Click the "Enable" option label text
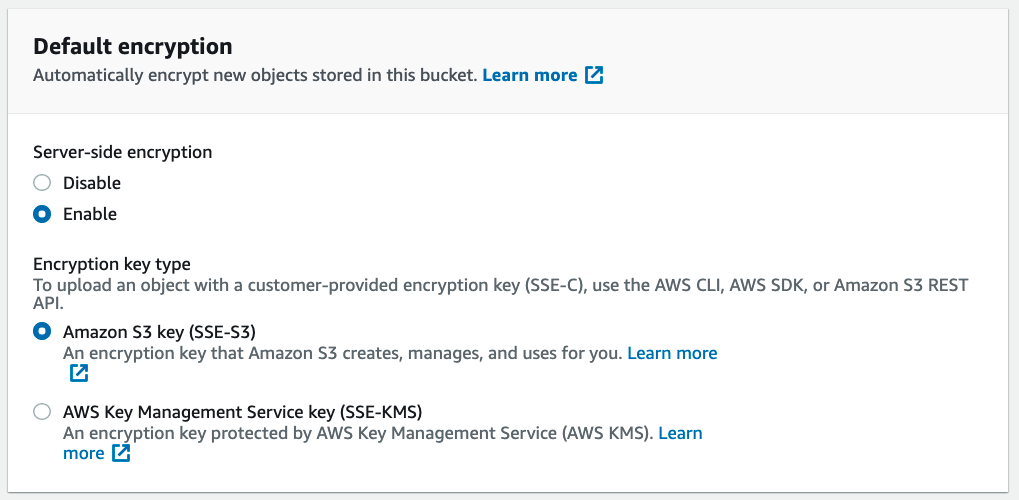 click(x=90, y=214)
